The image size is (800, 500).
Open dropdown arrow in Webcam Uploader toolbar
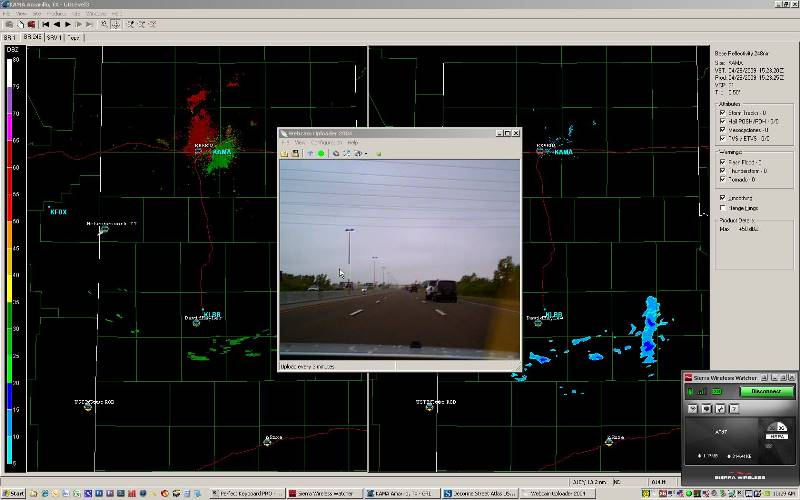point(366,154)
